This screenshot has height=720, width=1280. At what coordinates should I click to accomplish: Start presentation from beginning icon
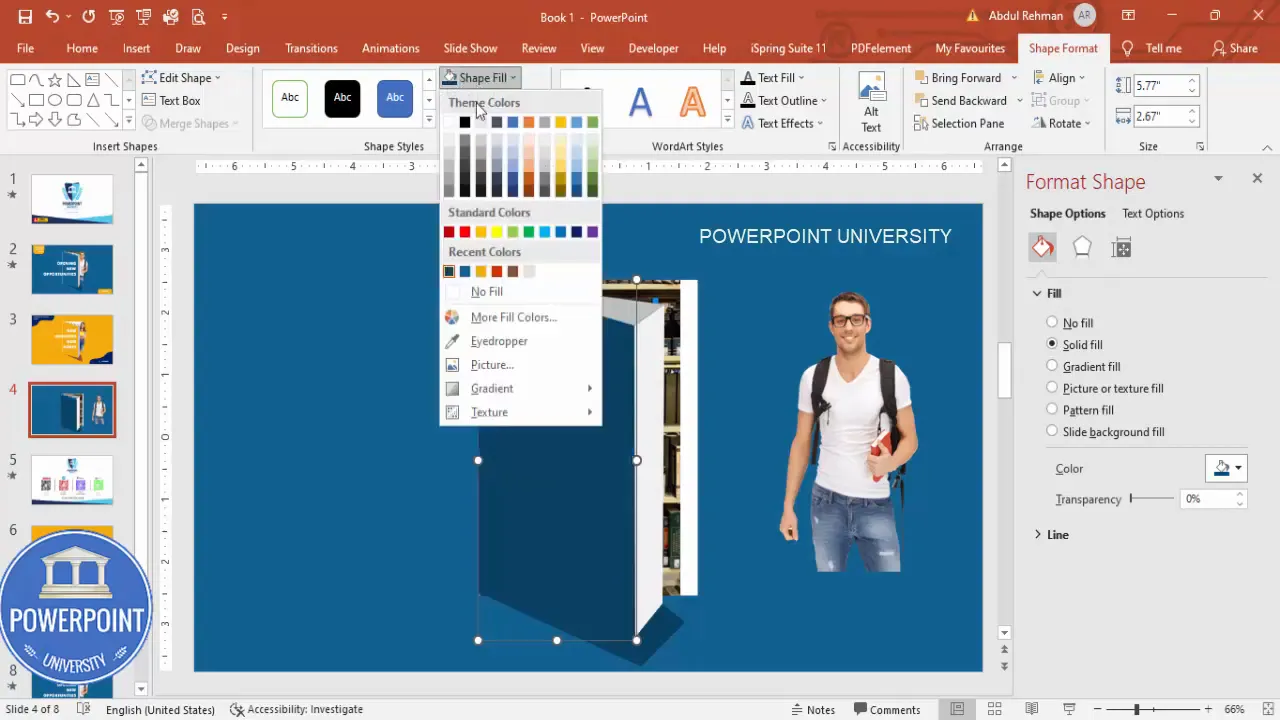point(116,17)
